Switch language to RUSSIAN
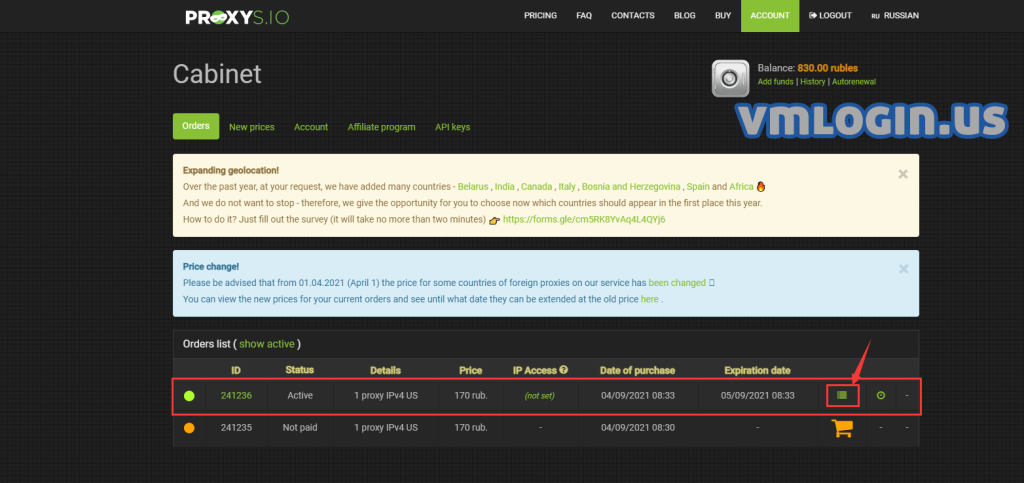Viewport: 1024px width, 483px height. [895, 16]
